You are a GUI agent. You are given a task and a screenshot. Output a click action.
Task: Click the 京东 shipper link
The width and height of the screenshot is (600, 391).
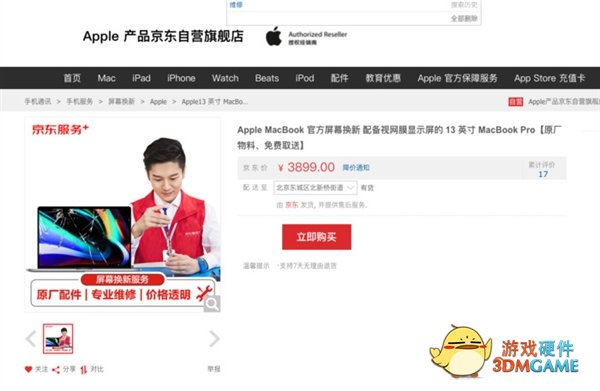(x=292, y=205)
